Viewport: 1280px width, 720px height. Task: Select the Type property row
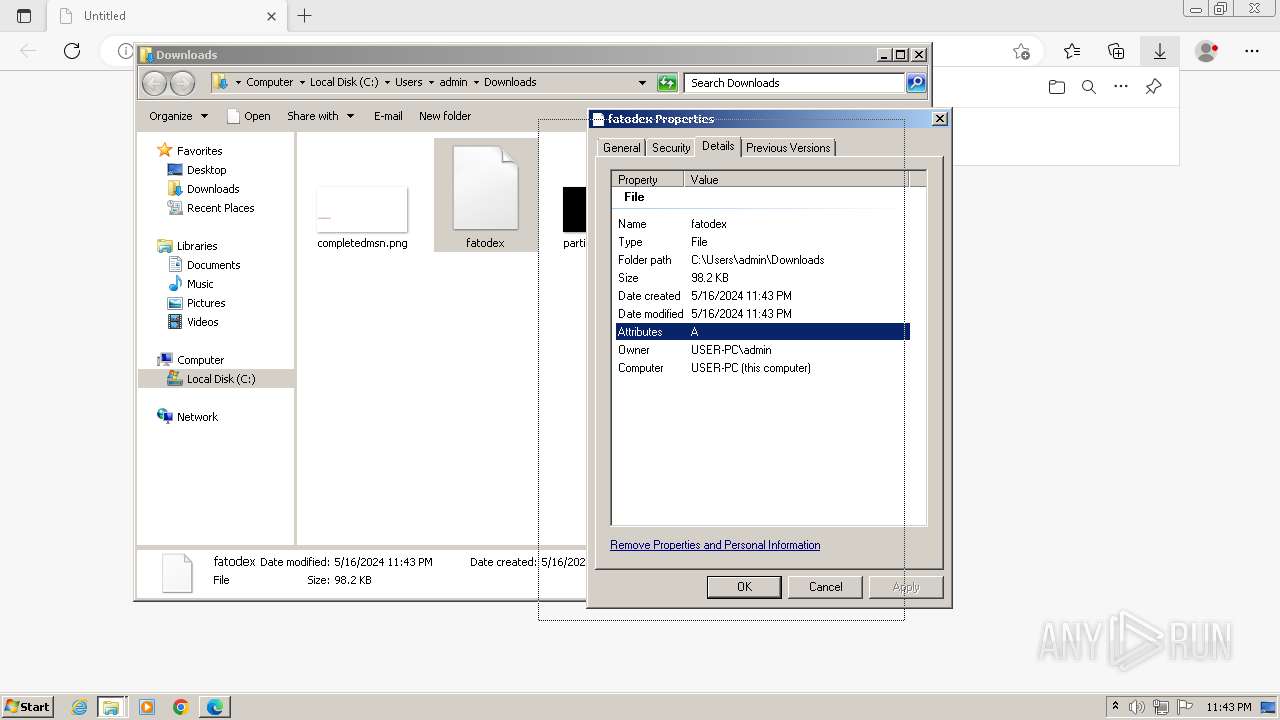click(762, 242)
